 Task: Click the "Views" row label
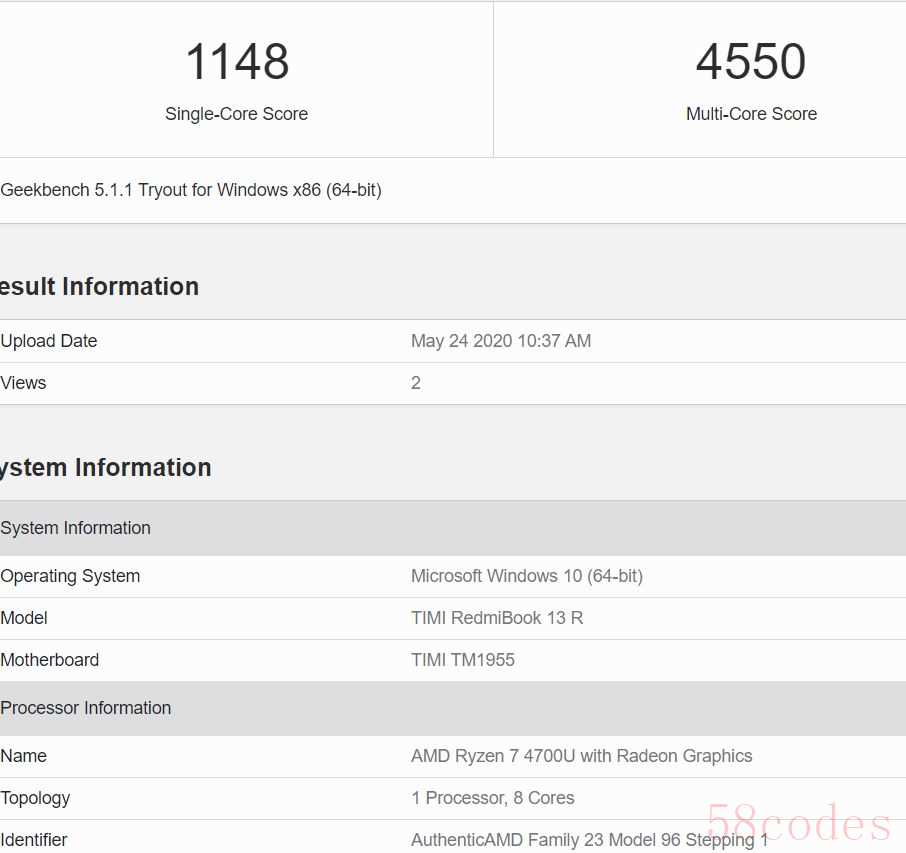(x=23, y=383)
